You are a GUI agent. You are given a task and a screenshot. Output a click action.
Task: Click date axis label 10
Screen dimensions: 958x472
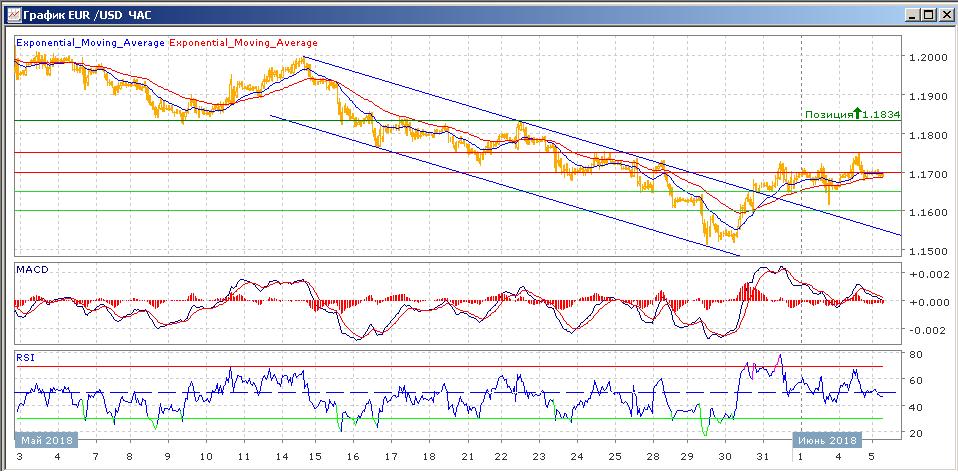[206, 457]
